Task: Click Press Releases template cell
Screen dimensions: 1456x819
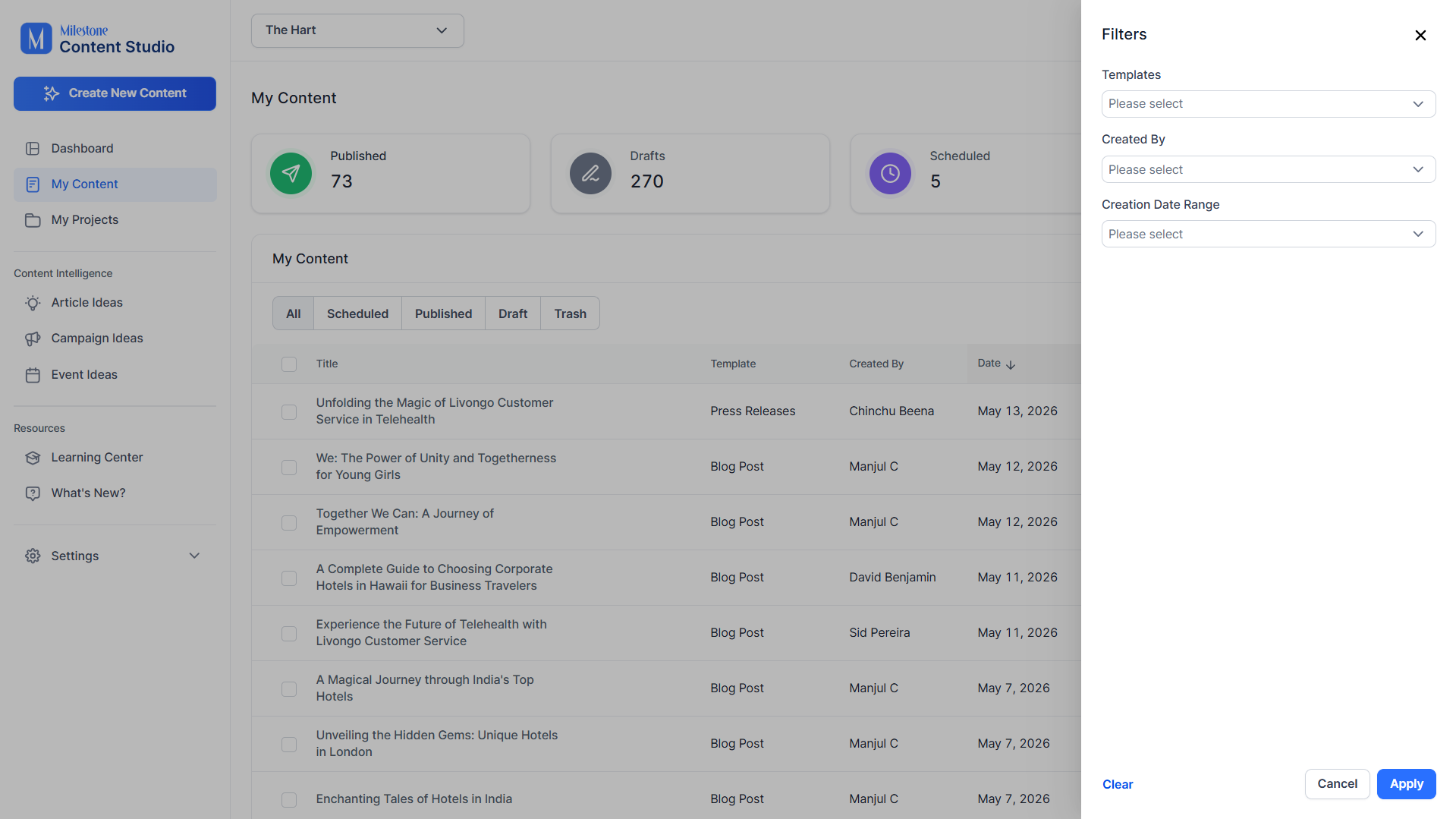Action: pos(753,411)
